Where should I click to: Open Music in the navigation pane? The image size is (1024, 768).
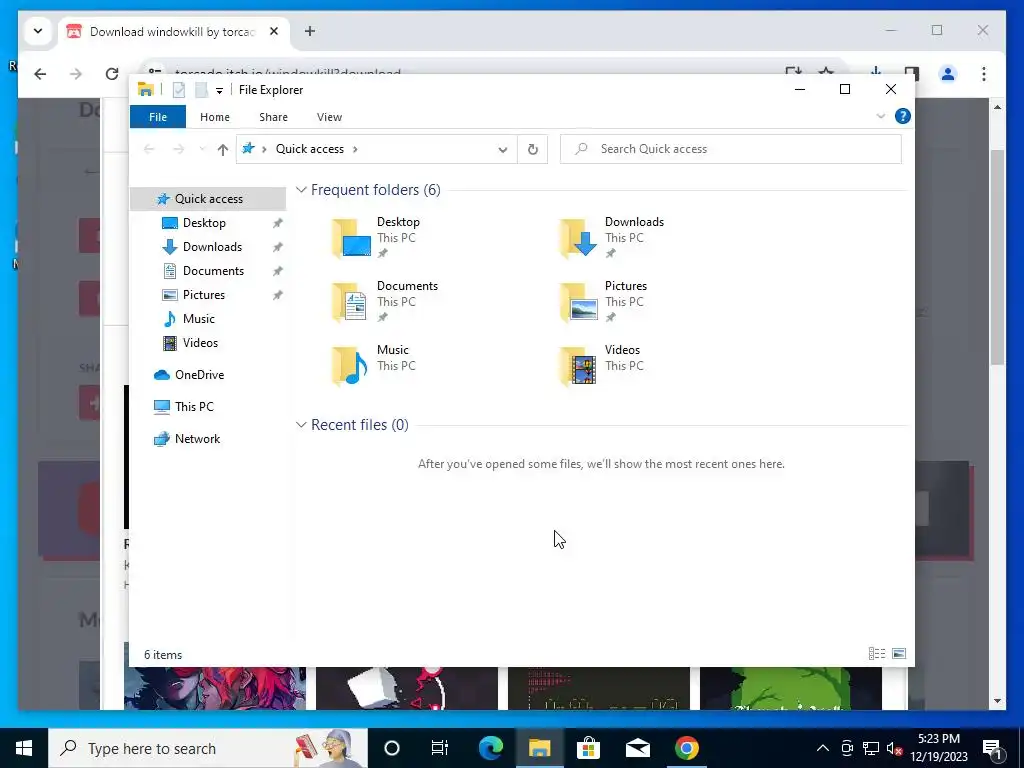point(198,319)
